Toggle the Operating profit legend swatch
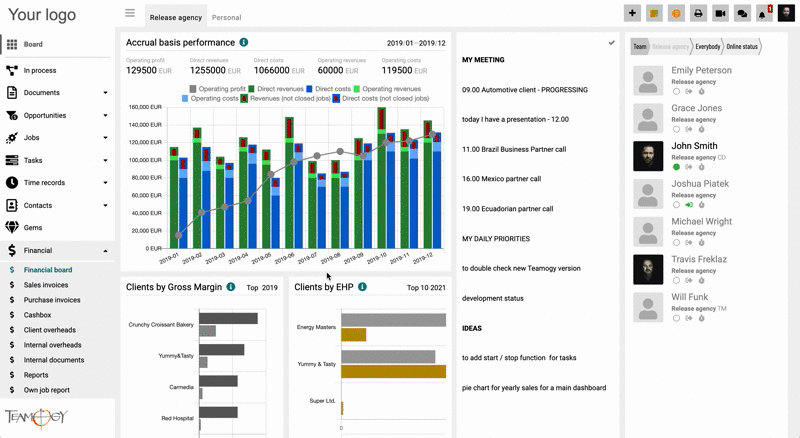Screen dimensions: 800x438 pyautogui.click(x=192, y=89)
